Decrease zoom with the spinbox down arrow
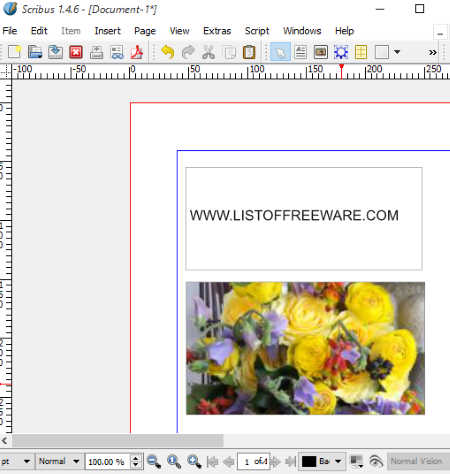Viewport: 450px width, 474px height. coord(136,466)
